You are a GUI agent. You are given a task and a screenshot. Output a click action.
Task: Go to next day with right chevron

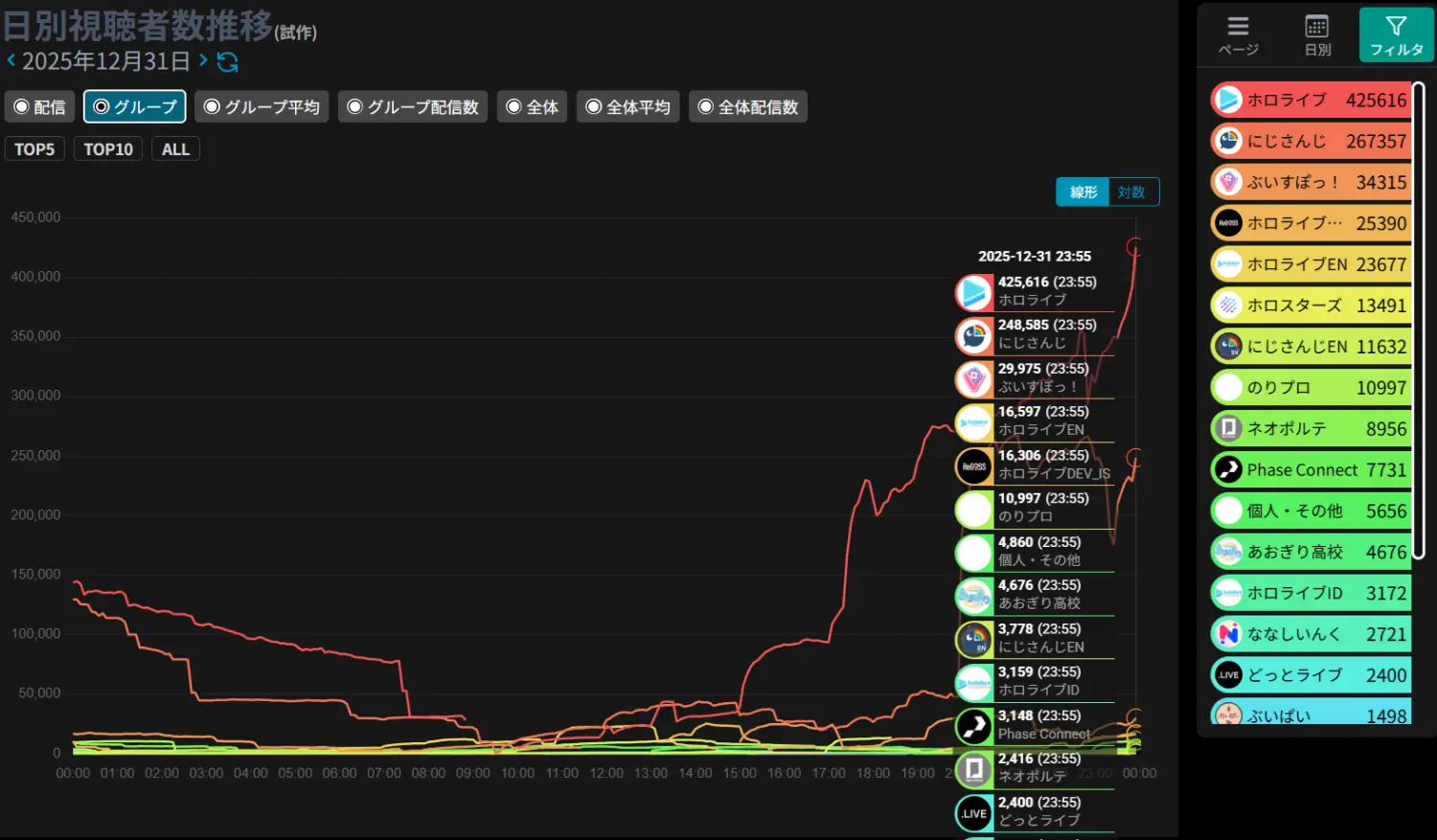pyautogui.click(x=203, y=61)
